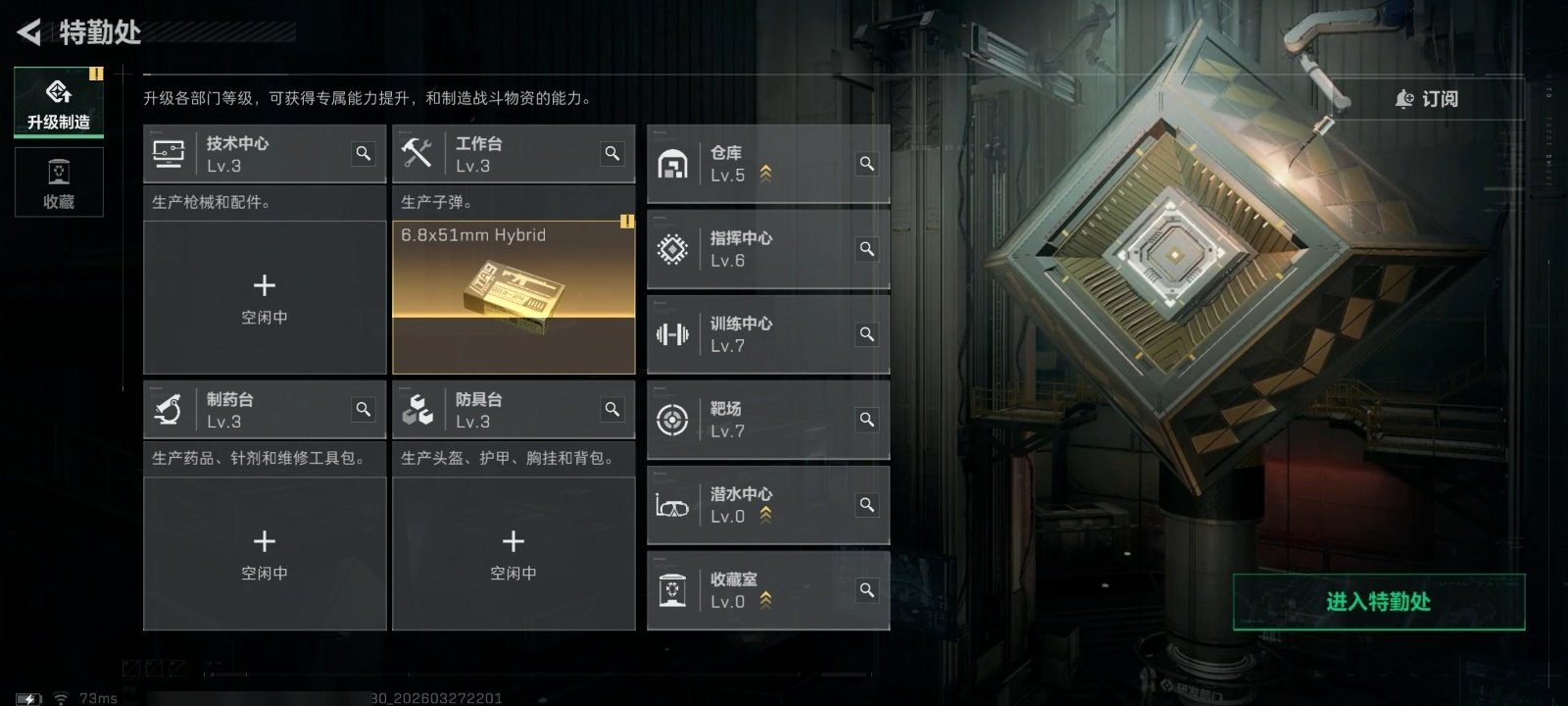Add production in idle 技术中心 slot

[265, 298]
